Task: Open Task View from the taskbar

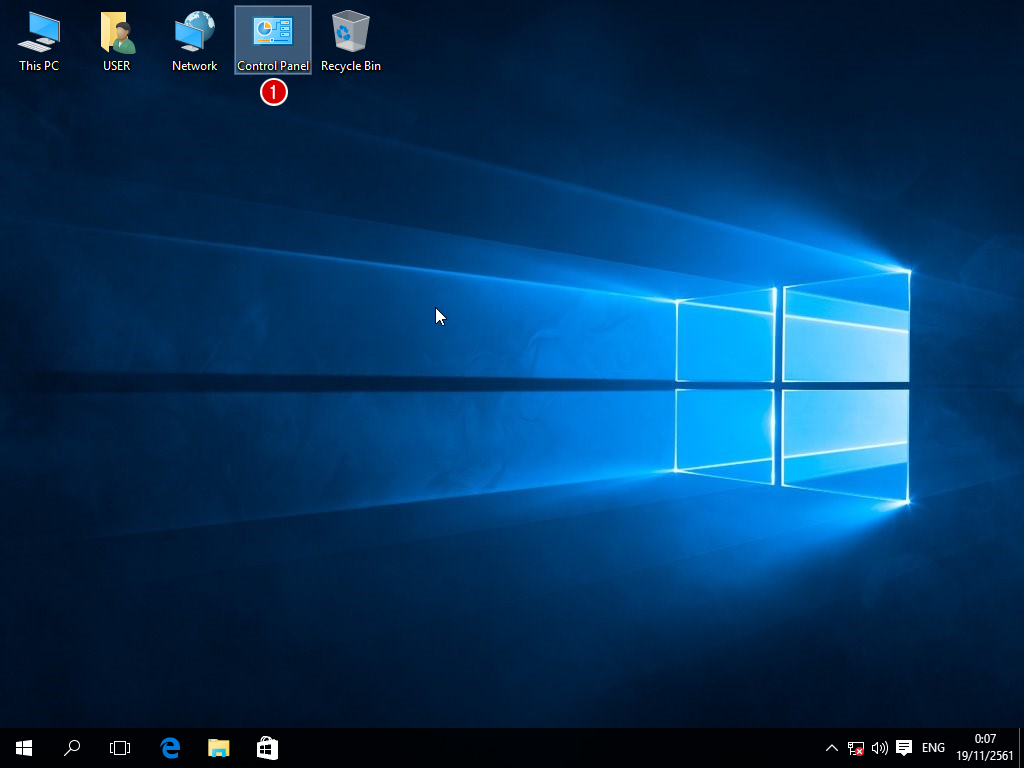Action: click(x=120, y=748)
